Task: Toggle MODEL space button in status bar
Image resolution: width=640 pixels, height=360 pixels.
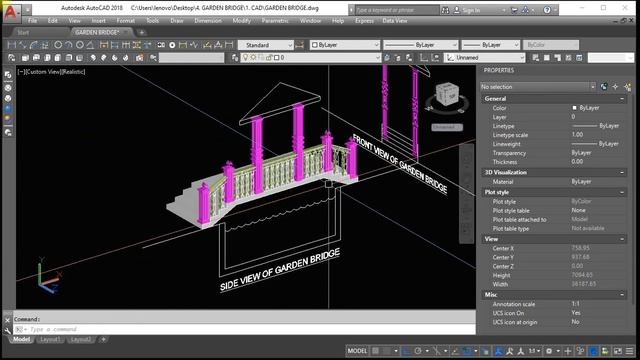Action: click(357, 351)
